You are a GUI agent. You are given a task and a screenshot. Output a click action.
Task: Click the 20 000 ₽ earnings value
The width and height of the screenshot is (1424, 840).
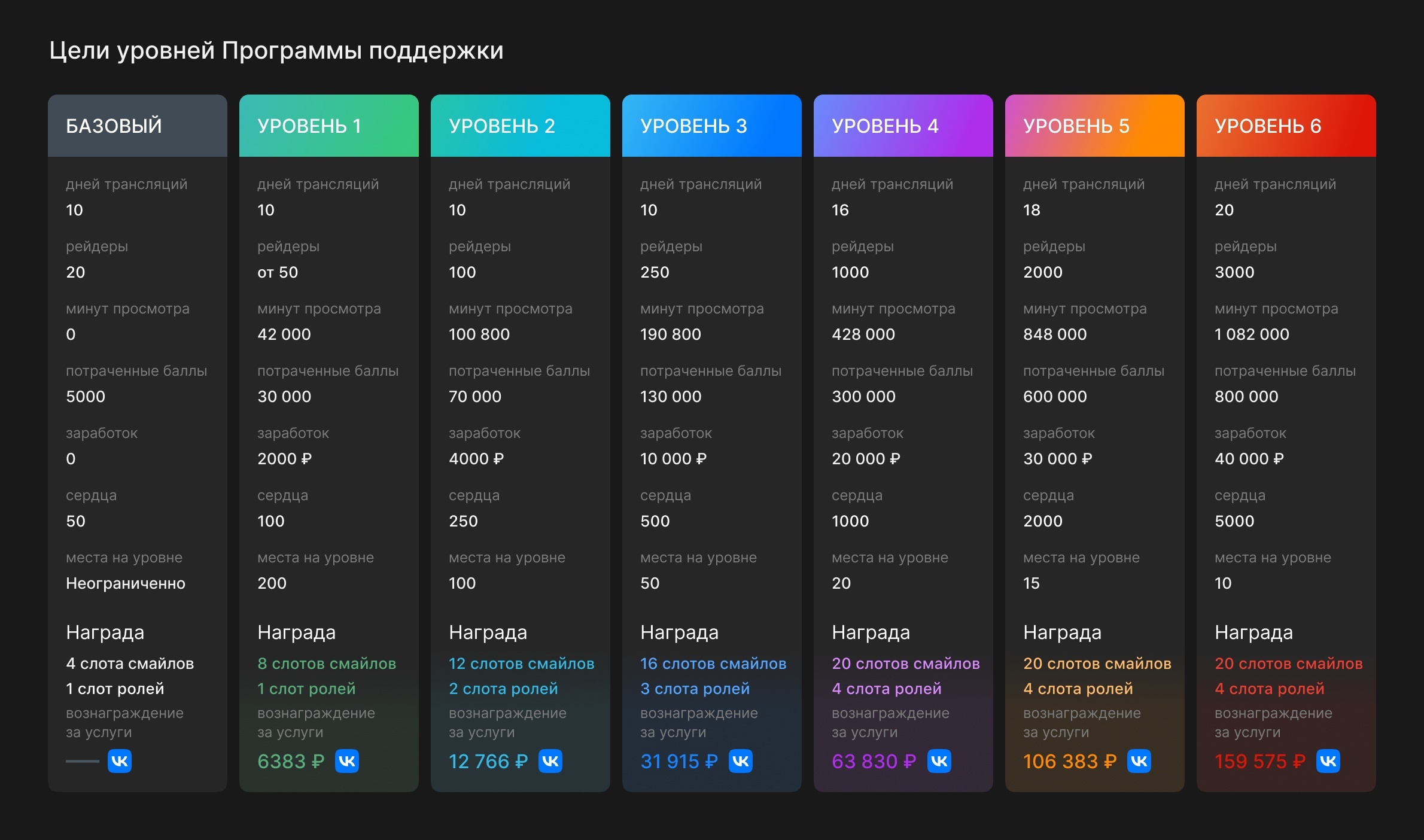(x=866, y=459)
